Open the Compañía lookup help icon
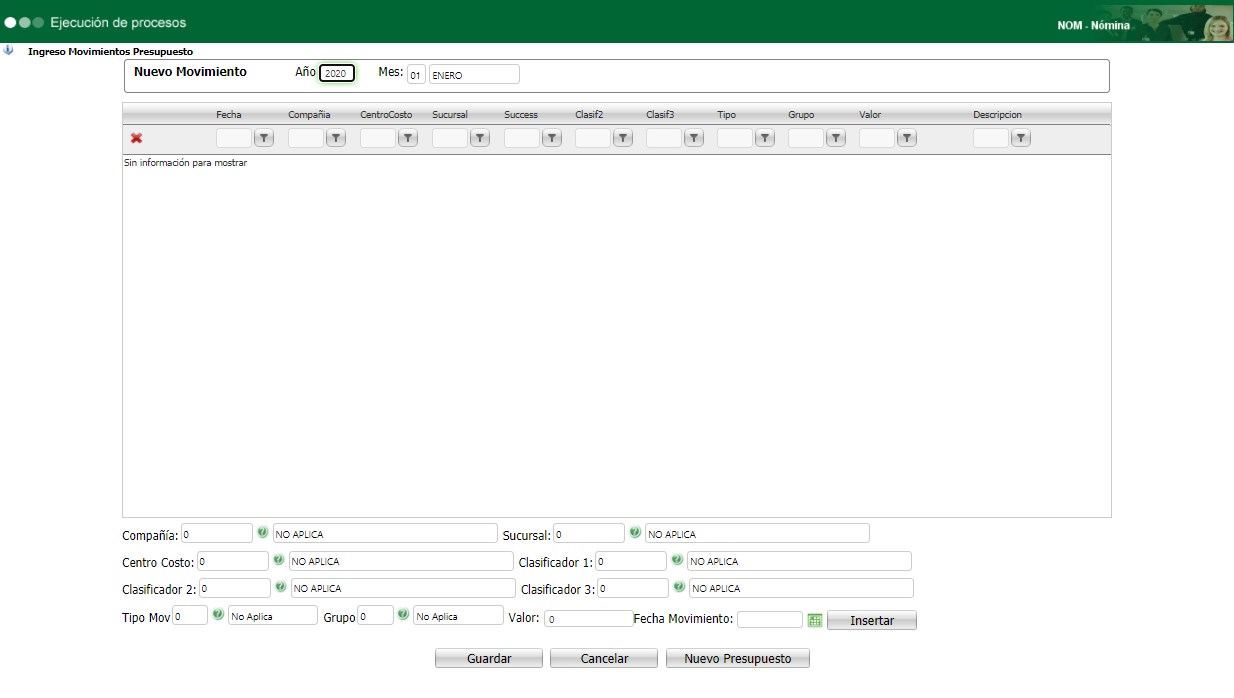This screenshot has height=698, width=1234. (263, 533)
